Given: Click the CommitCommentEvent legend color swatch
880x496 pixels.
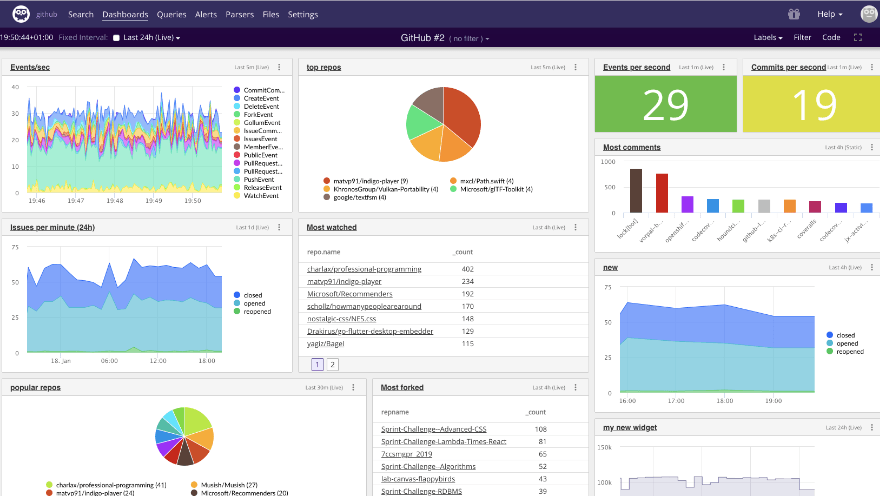Looking at the screenshot, I should (236, 90).
